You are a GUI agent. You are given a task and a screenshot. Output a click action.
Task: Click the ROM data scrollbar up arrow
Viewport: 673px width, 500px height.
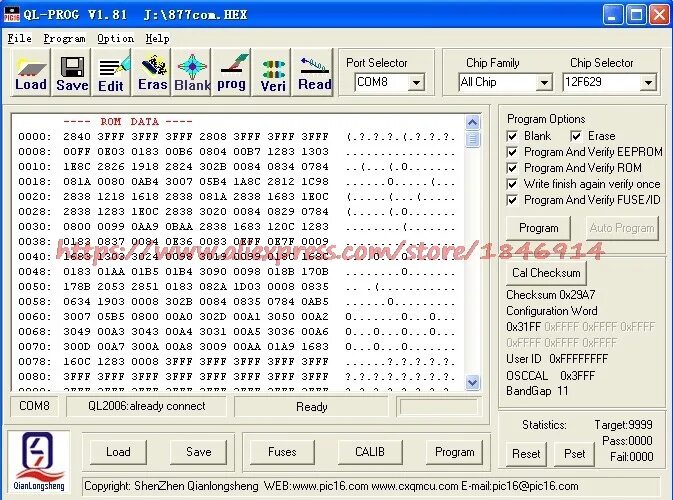tap(472, 123)
